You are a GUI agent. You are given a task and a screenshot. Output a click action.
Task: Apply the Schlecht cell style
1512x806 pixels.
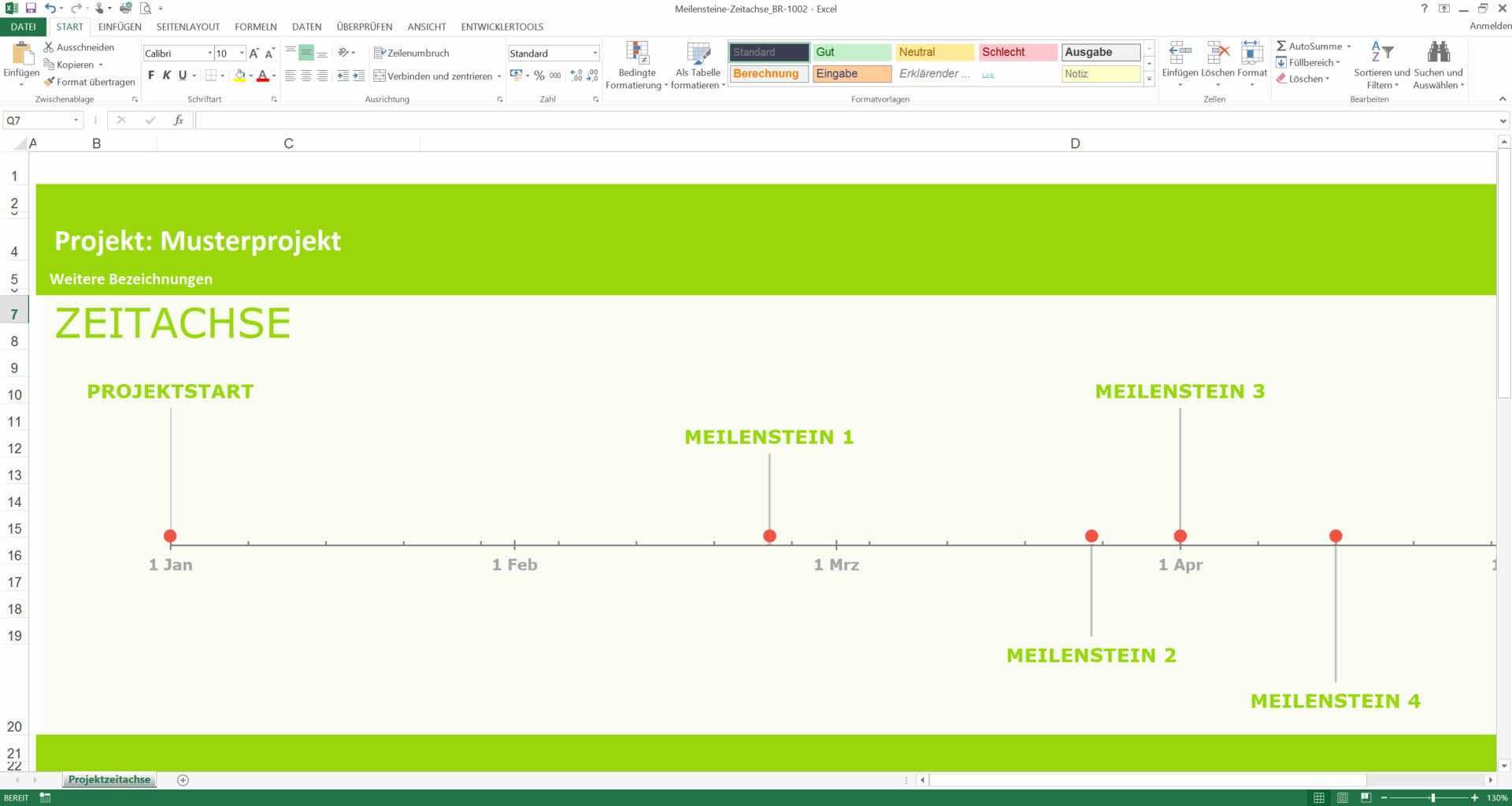coord(1017,52)
